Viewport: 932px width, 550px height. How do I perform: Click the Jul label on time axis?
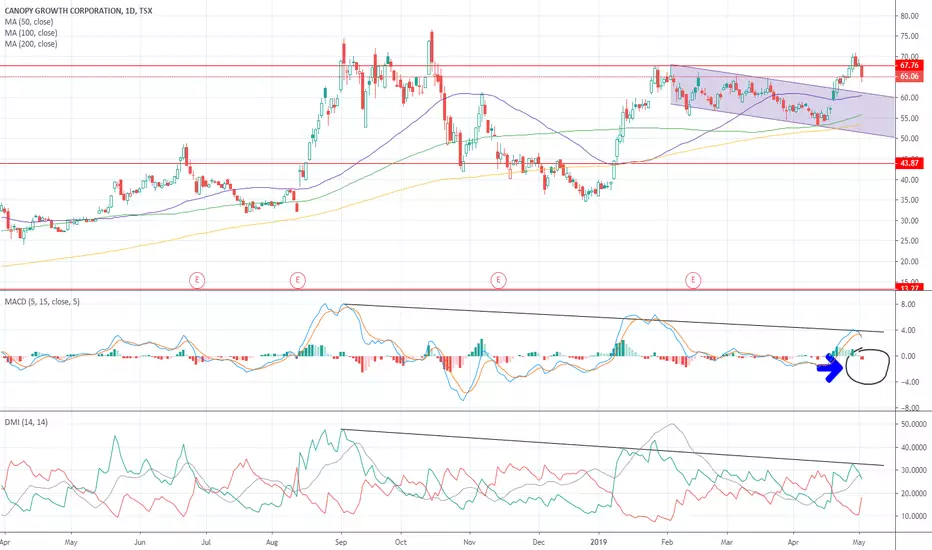point(206,542)
